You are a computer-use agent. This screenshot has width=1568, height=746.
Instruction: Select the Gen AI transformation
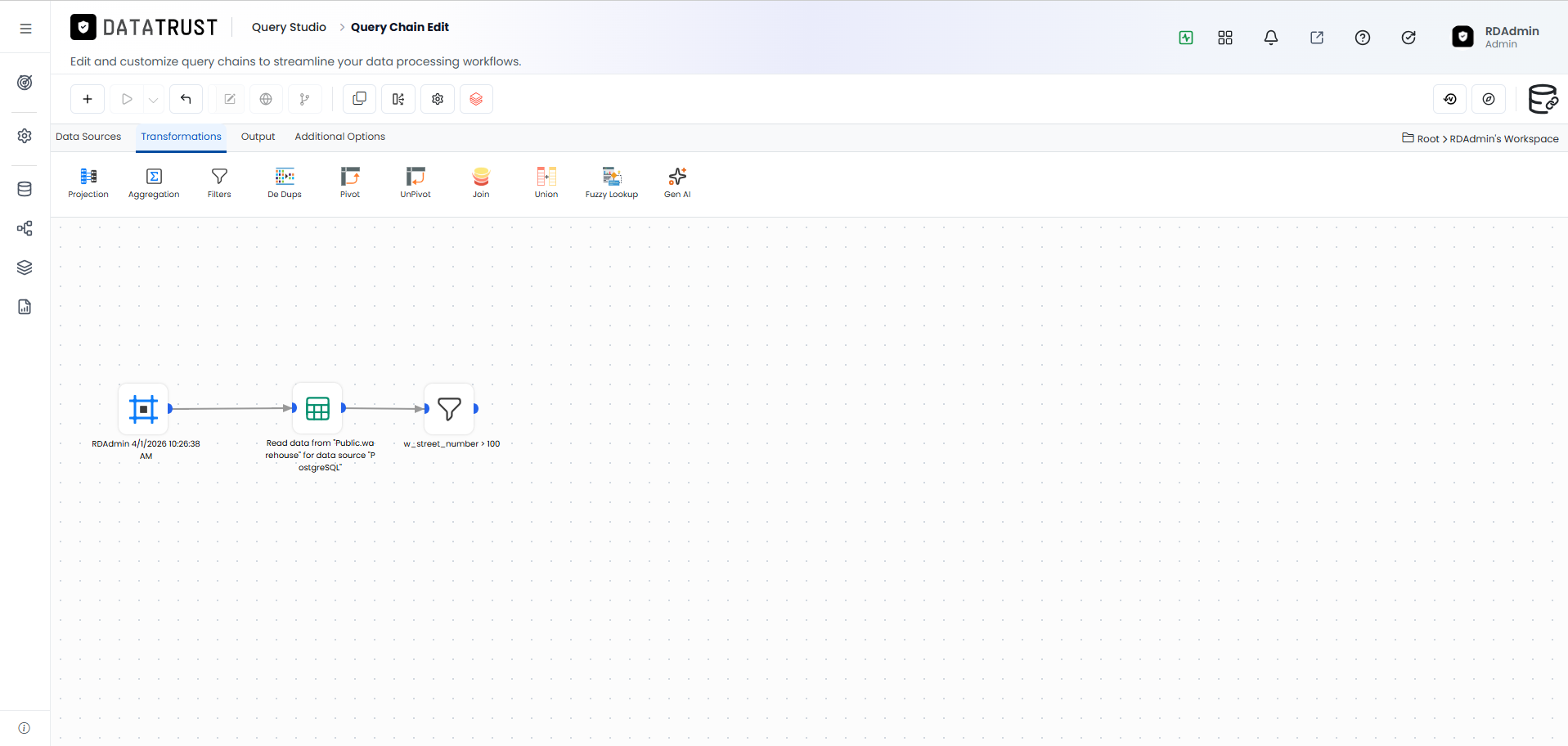coord(677,182)
